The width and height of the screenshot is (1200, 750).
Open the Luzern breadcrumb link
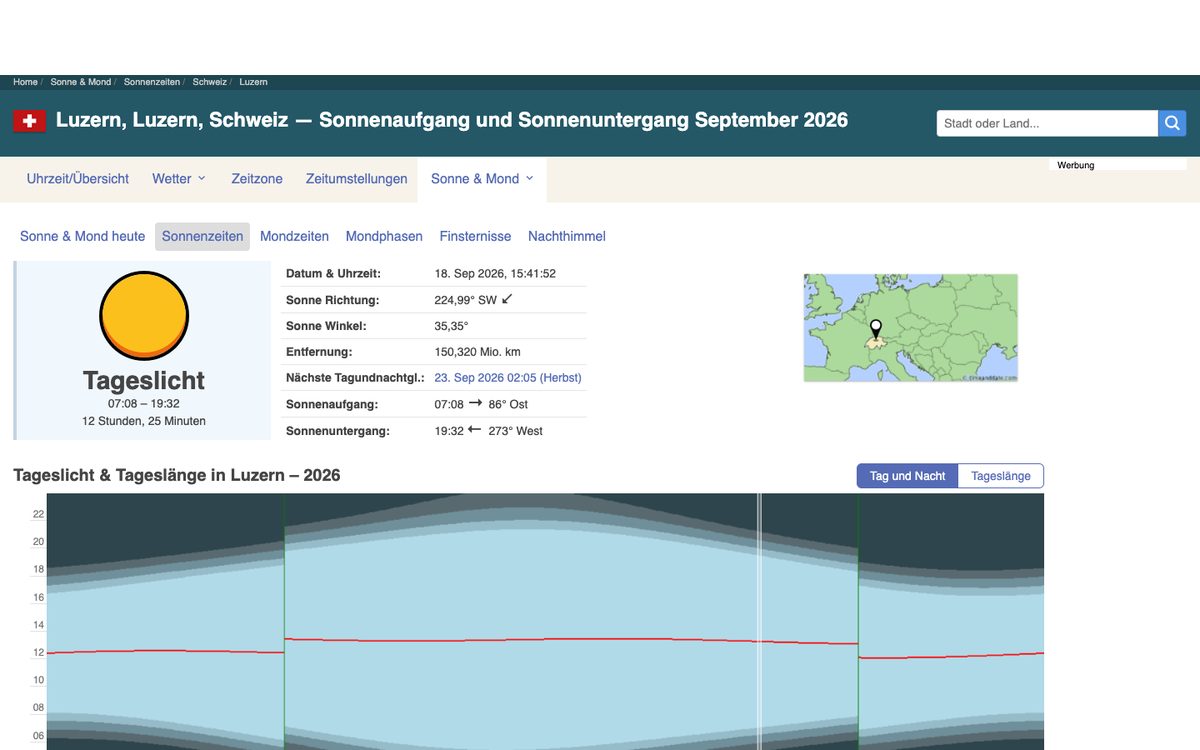point(253,82)
